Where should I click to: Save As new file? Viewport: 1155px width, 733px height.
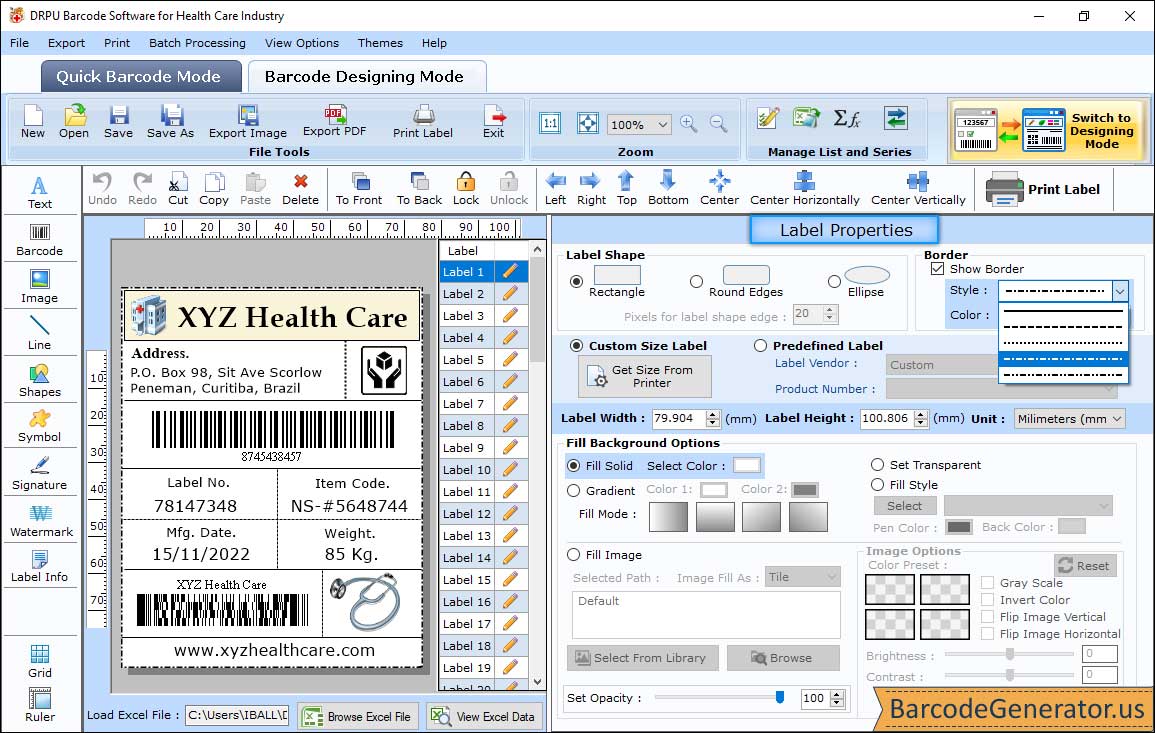[x=170, y=122]
